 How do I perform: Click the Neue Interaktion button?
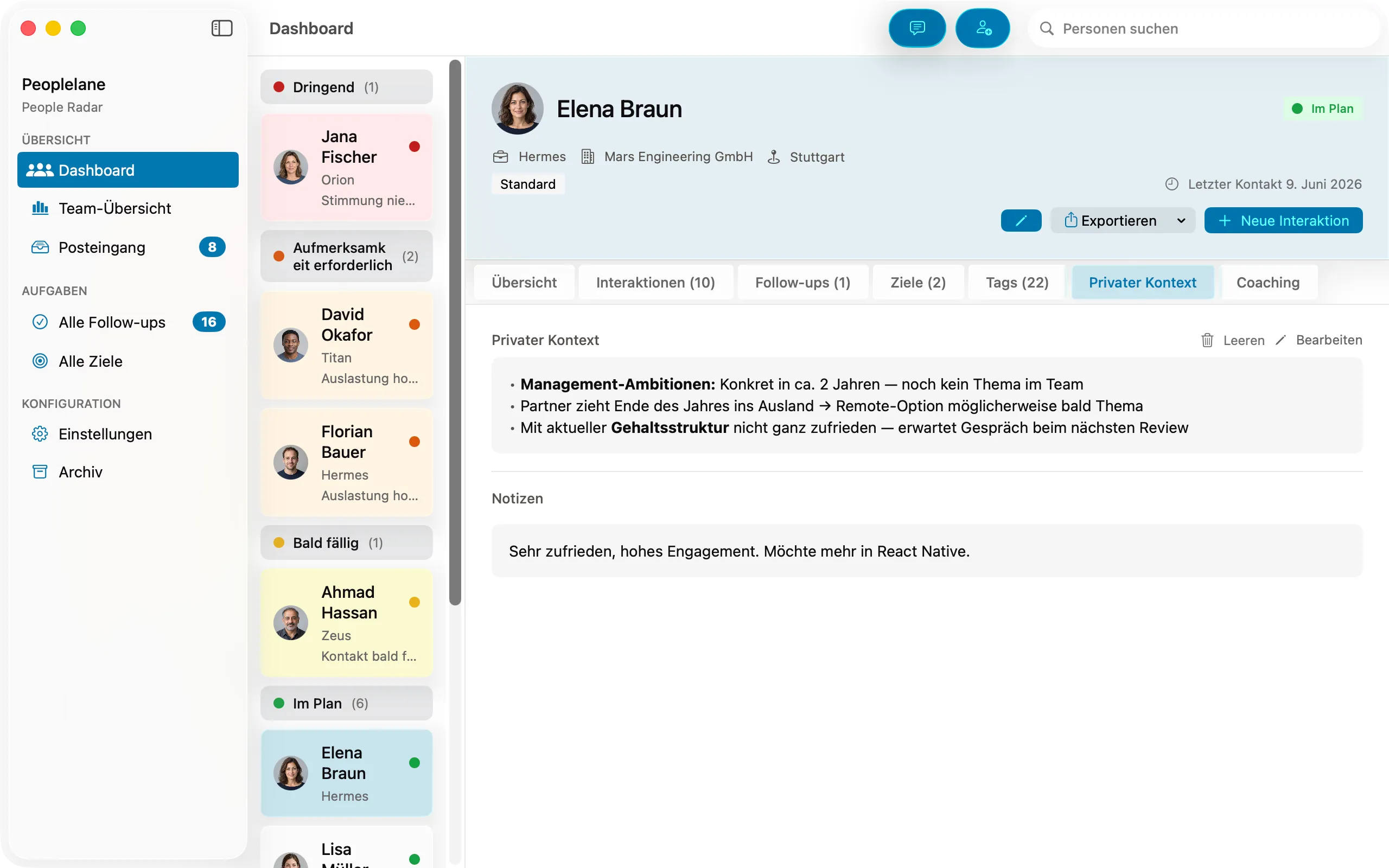[x=1283, y=220]
